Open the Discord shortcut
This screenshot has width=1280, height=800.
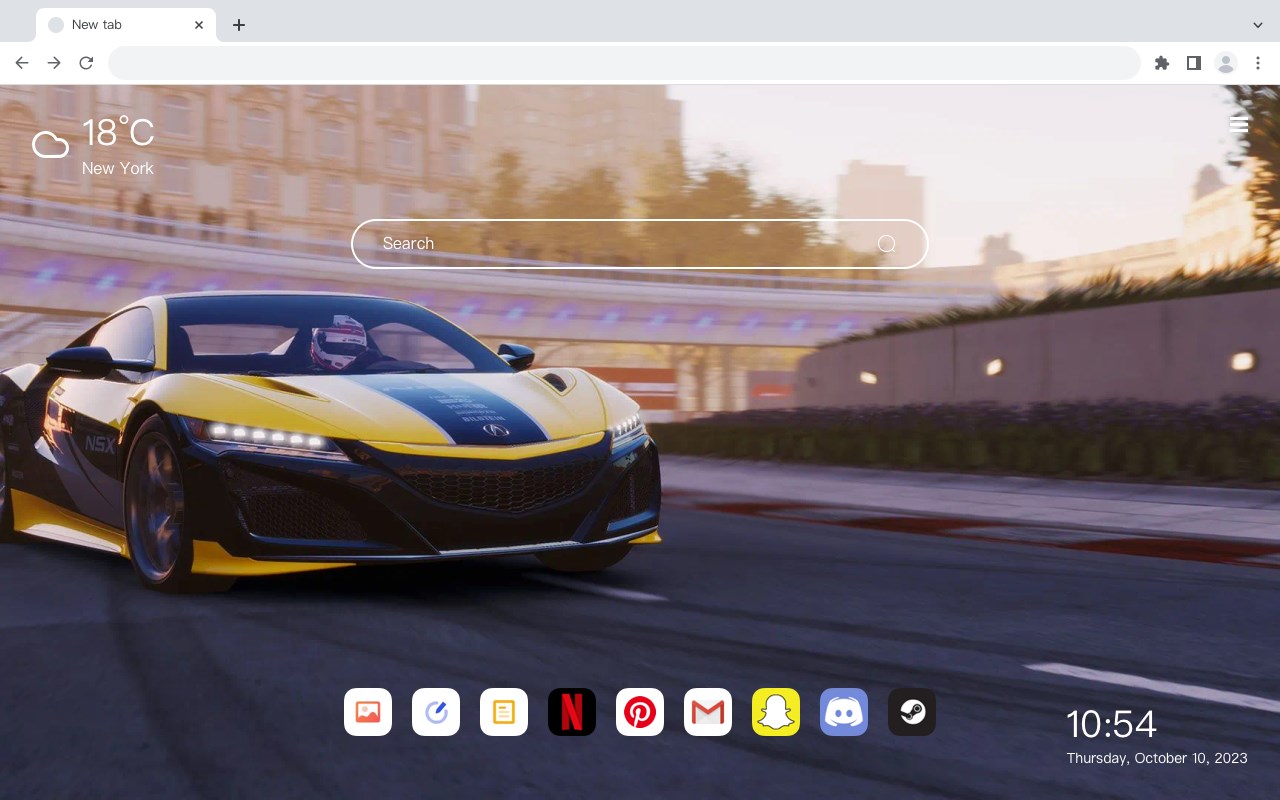(x=844, y=712)
